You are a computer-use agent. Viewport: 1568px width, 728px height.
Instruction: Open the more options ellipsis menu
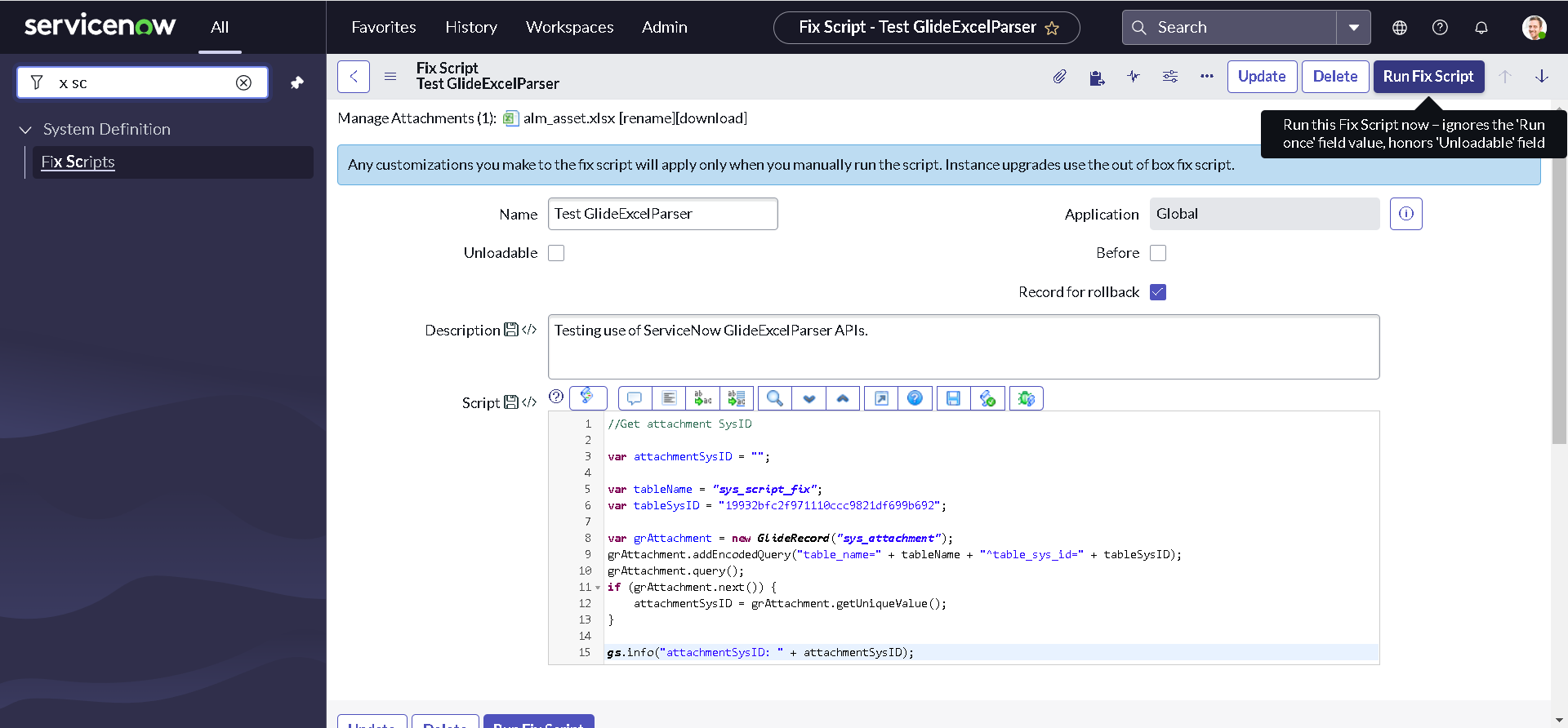(x=1207, y=77)
